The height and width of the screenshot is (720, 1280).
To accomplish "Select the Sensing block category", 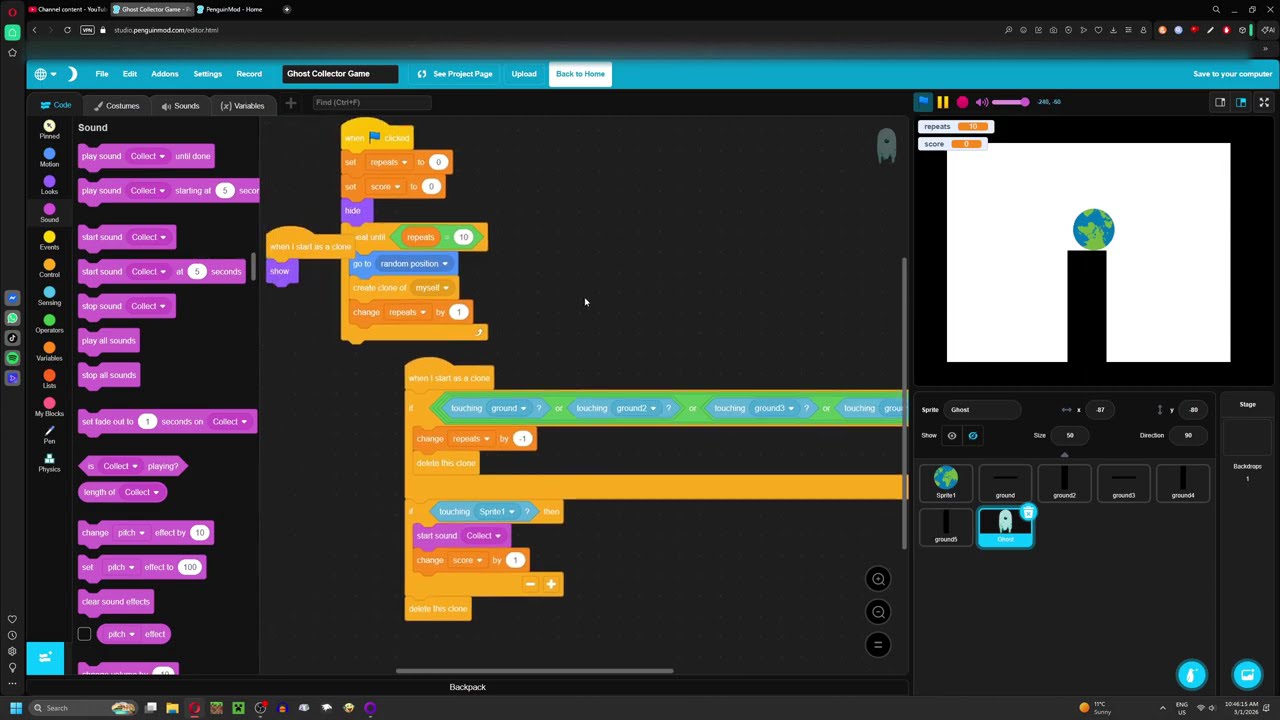I will click(49, 297).
